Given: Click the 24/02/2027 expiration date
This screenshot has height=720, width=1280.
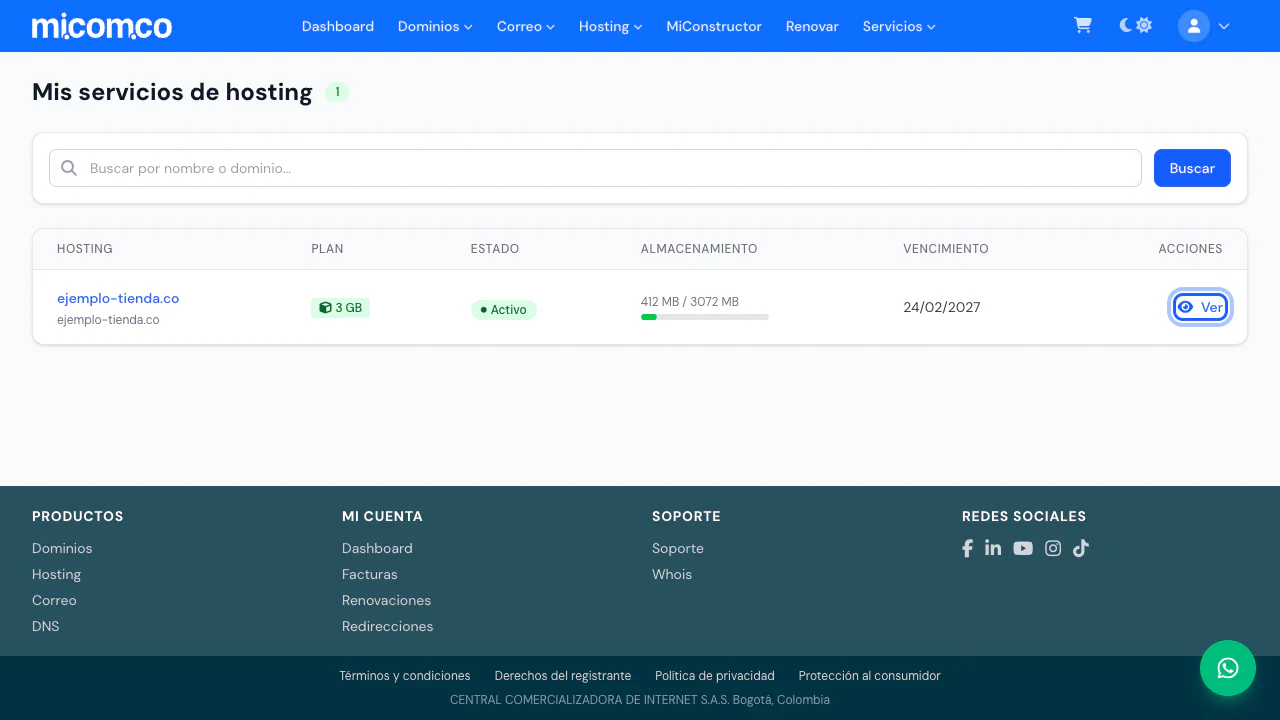Looking at the screenshot, I should (942, 307).
